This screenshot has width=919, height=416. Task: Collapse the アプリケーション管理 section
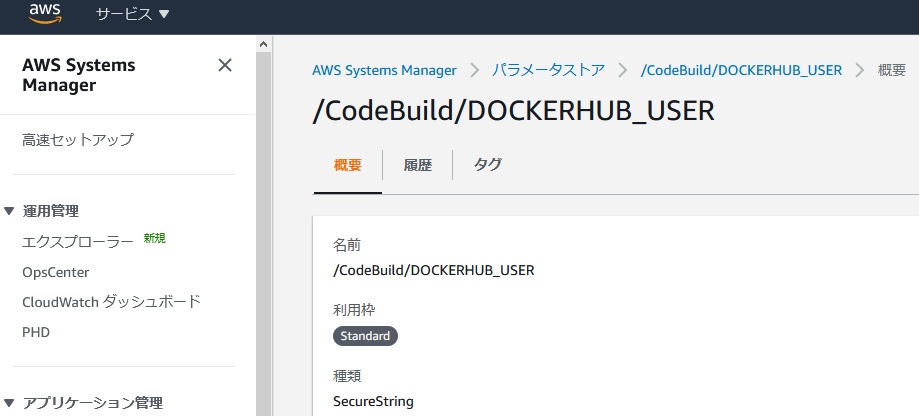coord(9,403)
